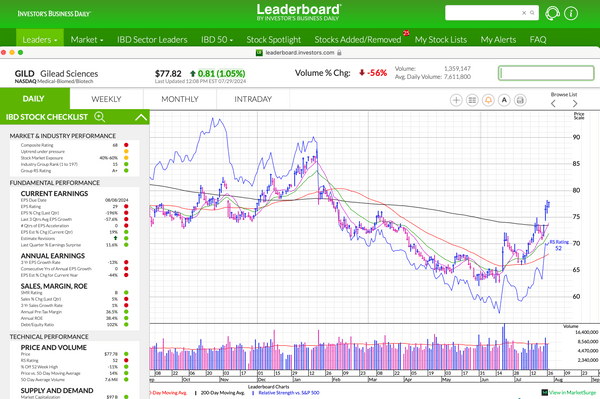Click the Debt/Equity Ratio row
The image size is (600, 399).
(x=75, y=324)
